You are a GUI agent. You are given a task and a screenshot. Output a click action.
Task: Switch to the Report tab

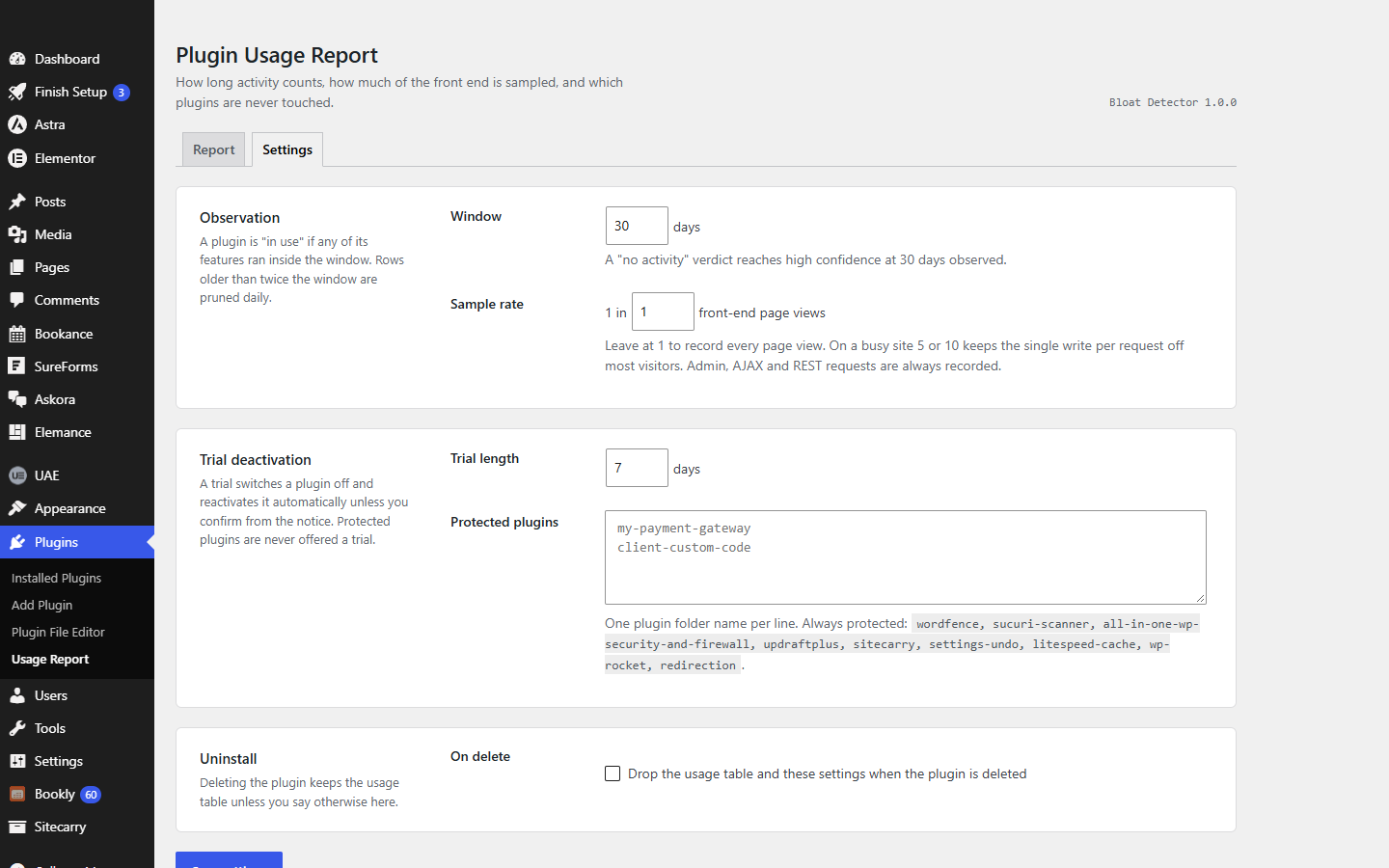point(214,149)
